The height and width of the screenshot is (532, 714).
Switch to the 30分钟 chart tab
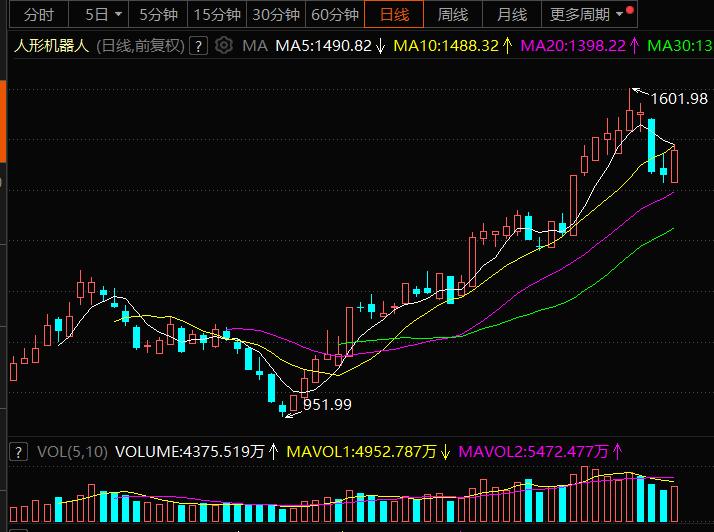point(276,15)
